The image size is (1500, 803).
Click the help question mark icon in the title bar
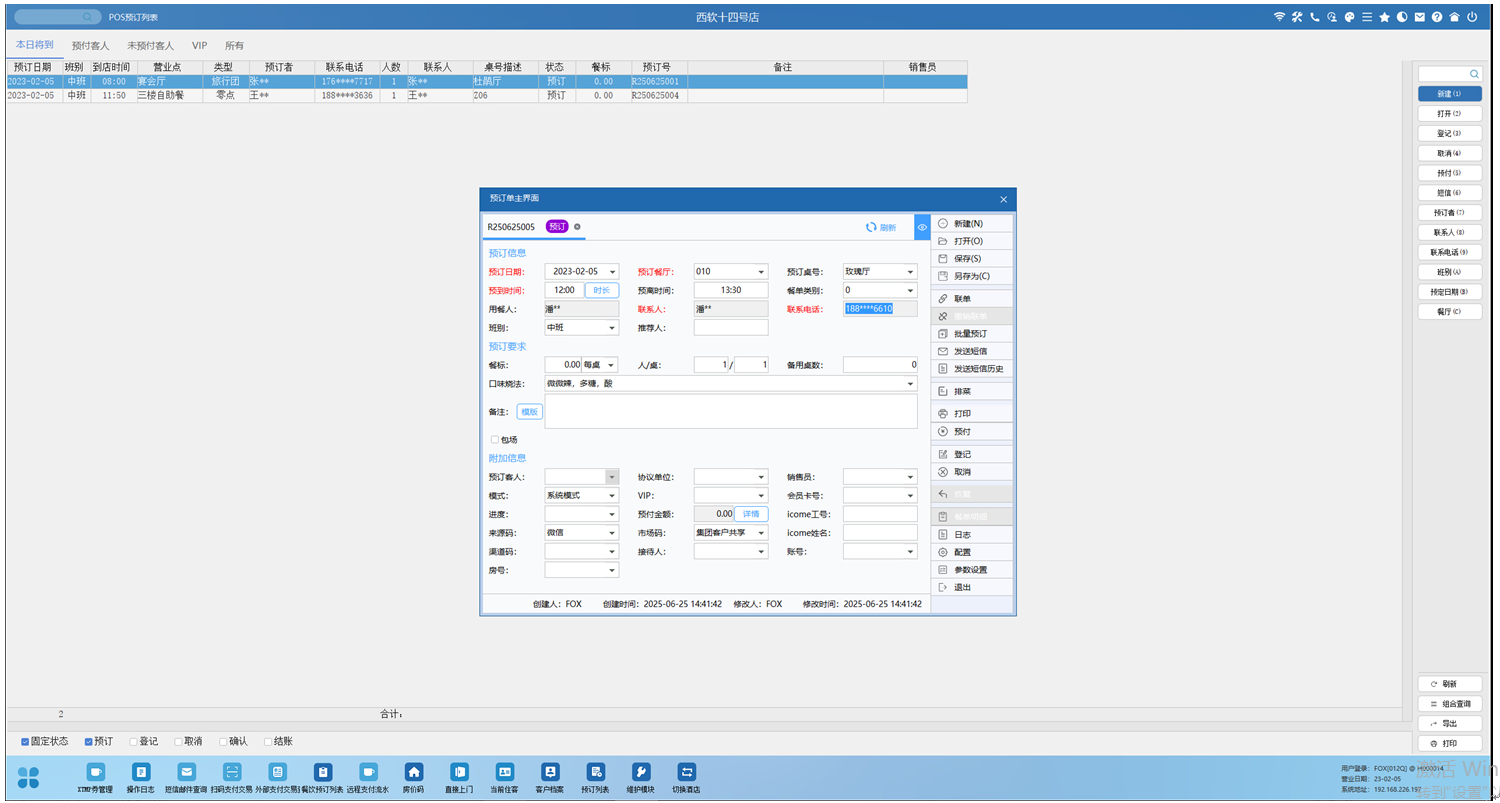(x=1437, y=17)
